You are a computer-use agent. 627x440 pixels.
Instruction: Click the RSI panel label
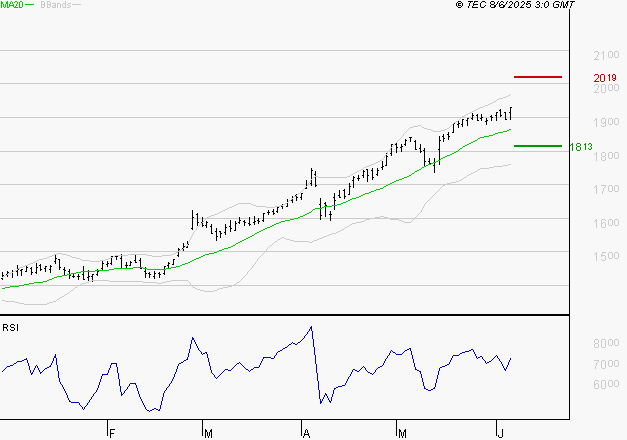(x=10, y=328)
